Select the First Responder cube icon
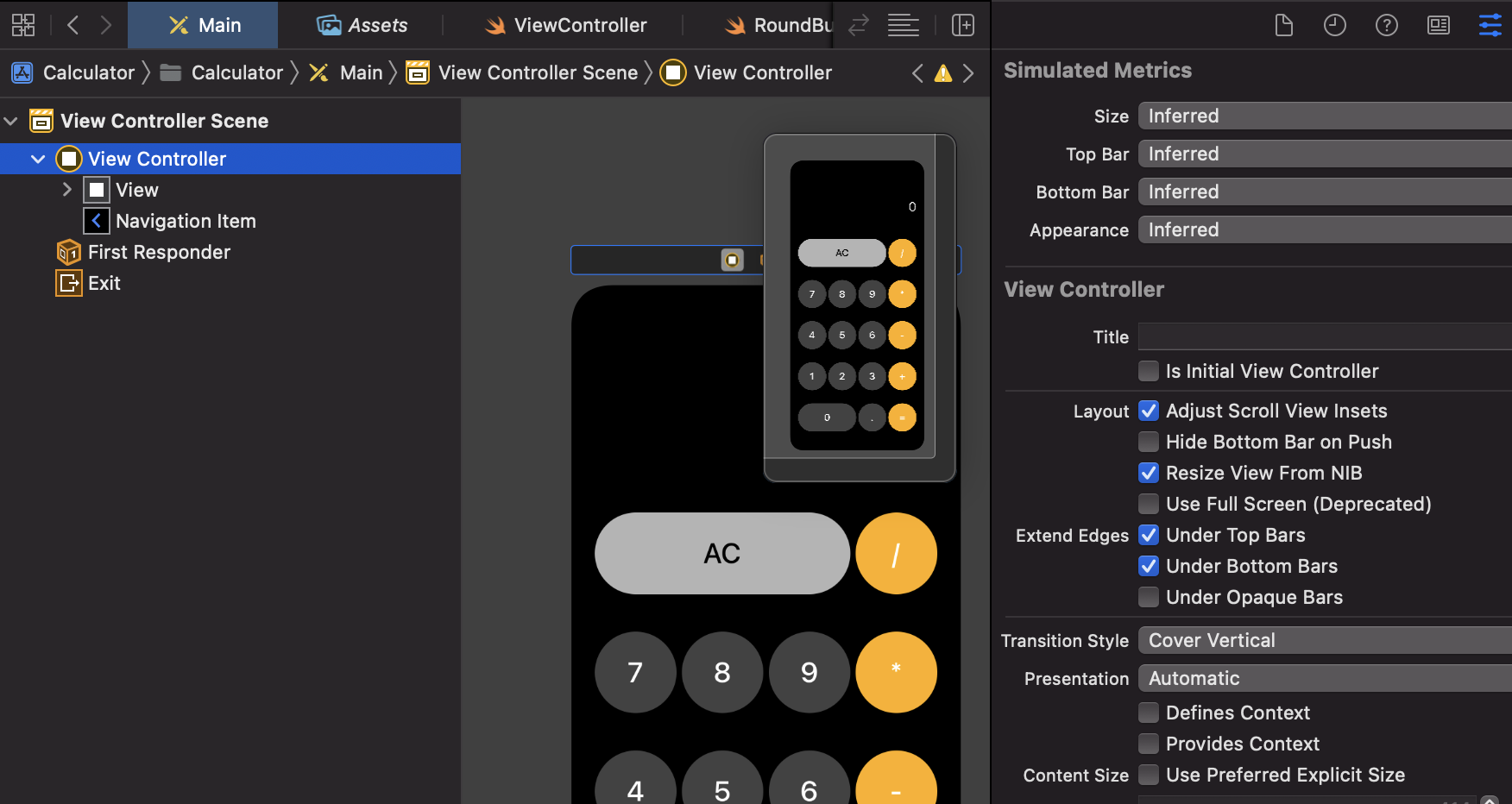Image resolution: width=1512 pixels, height=804 pixels. click(x=69, y=252)
